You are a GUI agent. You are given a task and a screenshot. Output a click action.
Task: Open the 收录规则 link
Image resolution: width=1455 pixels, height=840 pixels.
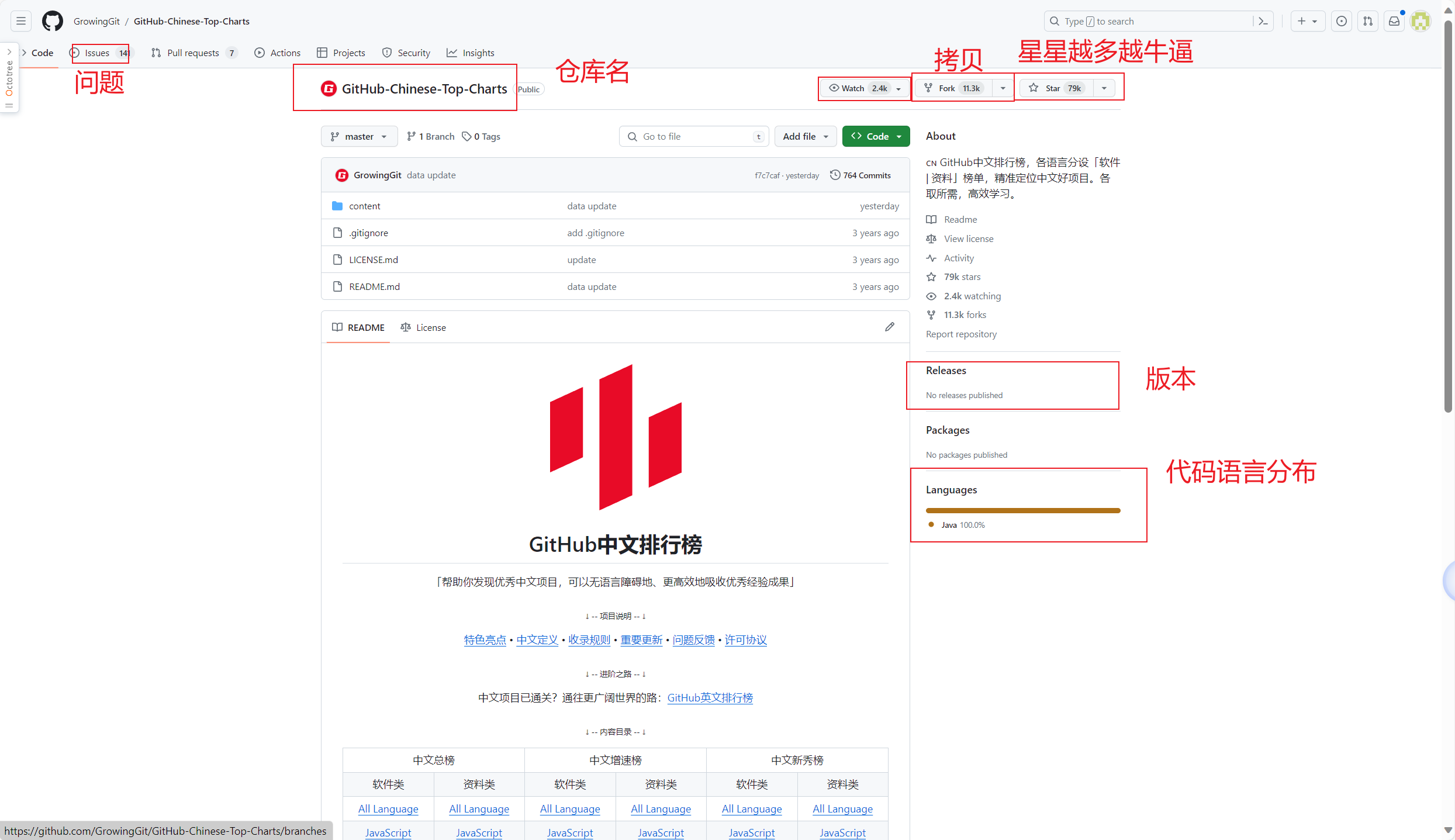pyautogui.click(x=589, y=639)
